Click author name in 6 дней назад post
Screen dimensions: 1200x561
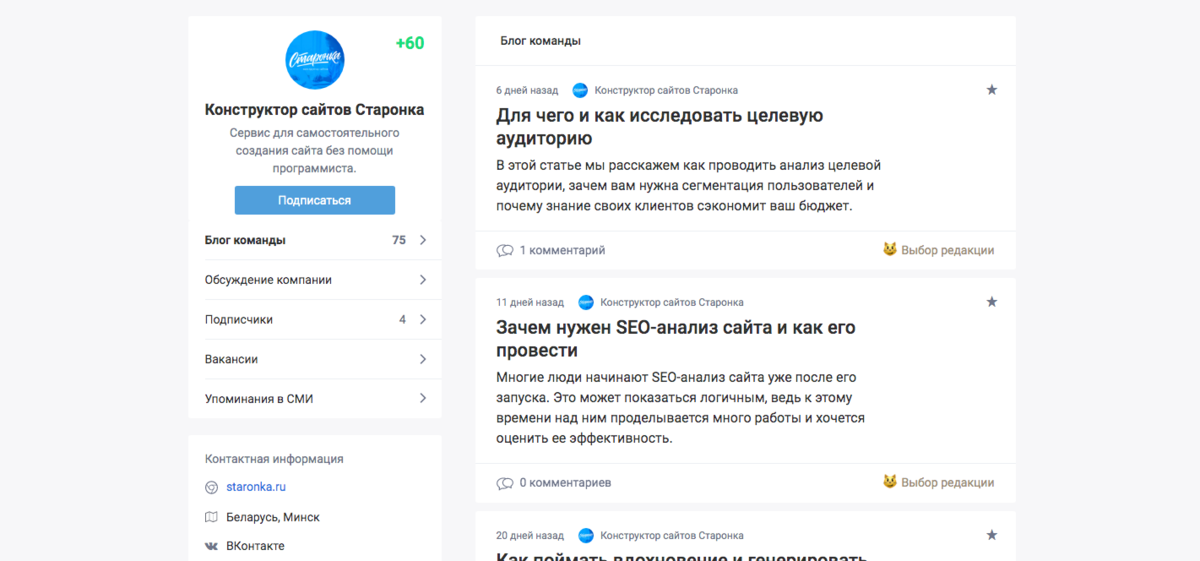(666, 90)
